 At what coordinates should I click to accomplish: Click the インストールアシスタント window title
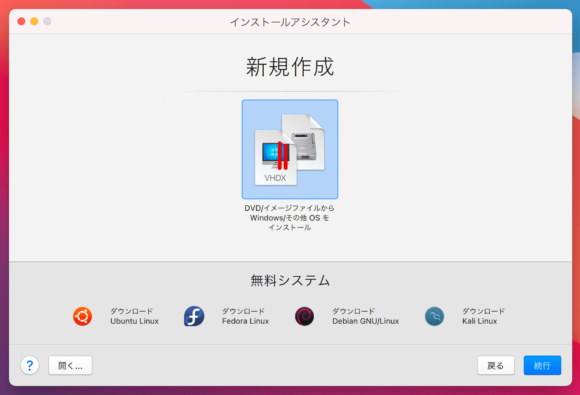click(x=290, y=22)
